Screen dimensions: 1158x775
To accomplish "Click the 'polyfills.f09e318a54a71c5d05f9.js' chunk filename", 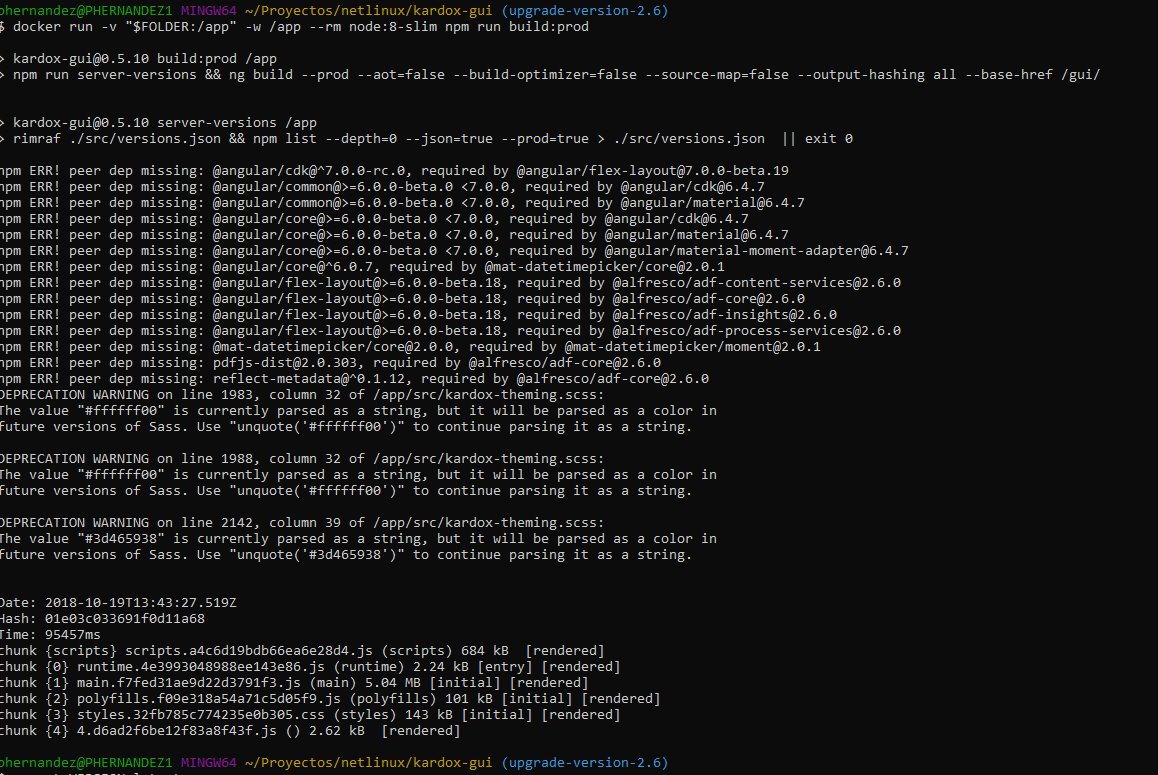I will click(209, 699).
